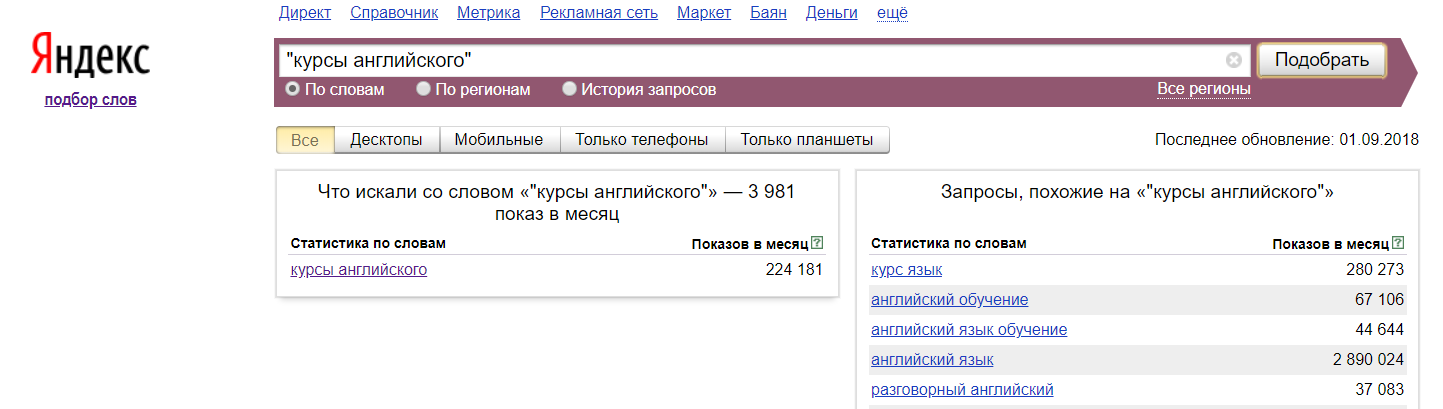
Task: Open the курсы английского keyword link
Action: click(x=359, y=270)
